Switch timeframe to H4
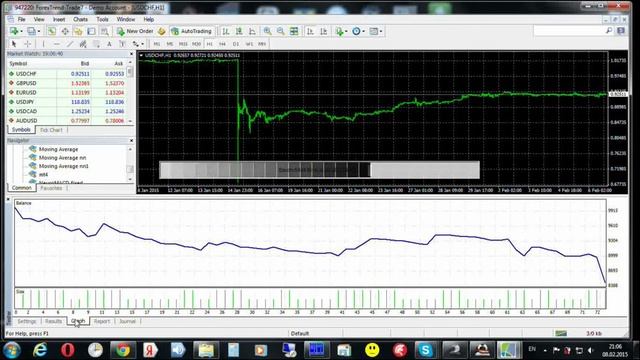 click(x=222, y=44)
